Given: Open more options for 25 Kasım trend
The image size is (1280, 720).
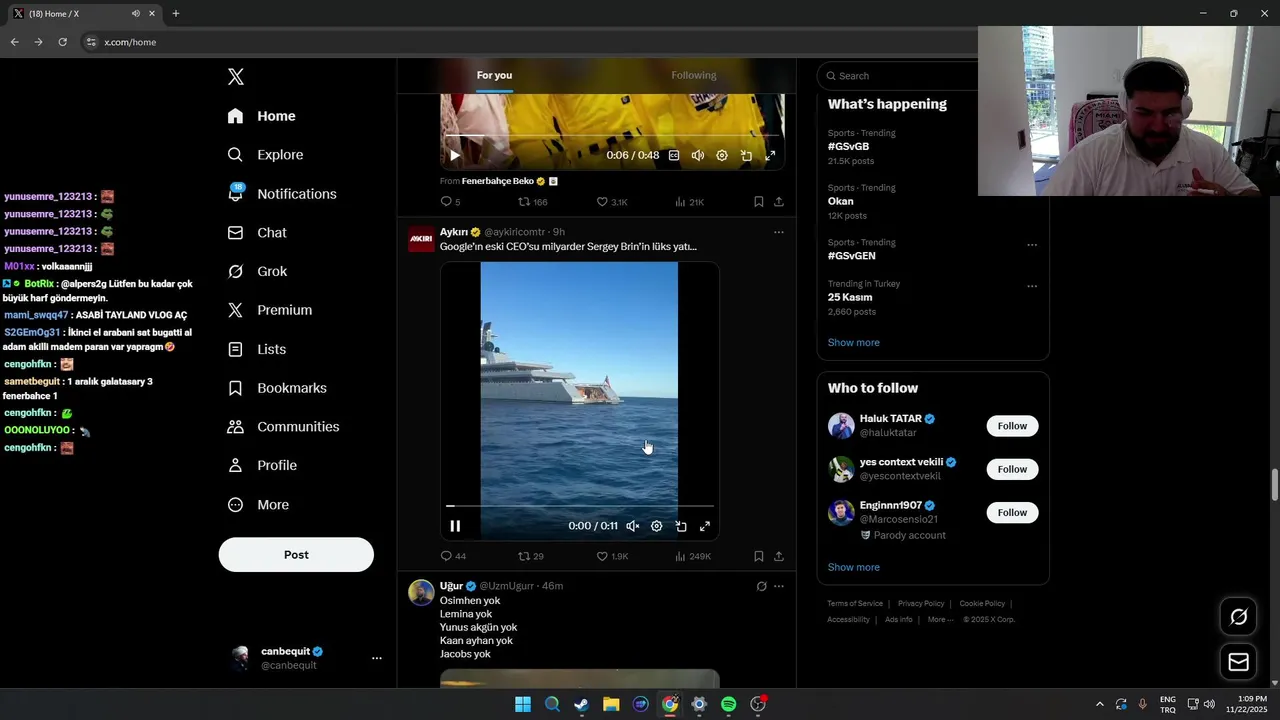Looking at the screenshot, I should click(1032, 286).
